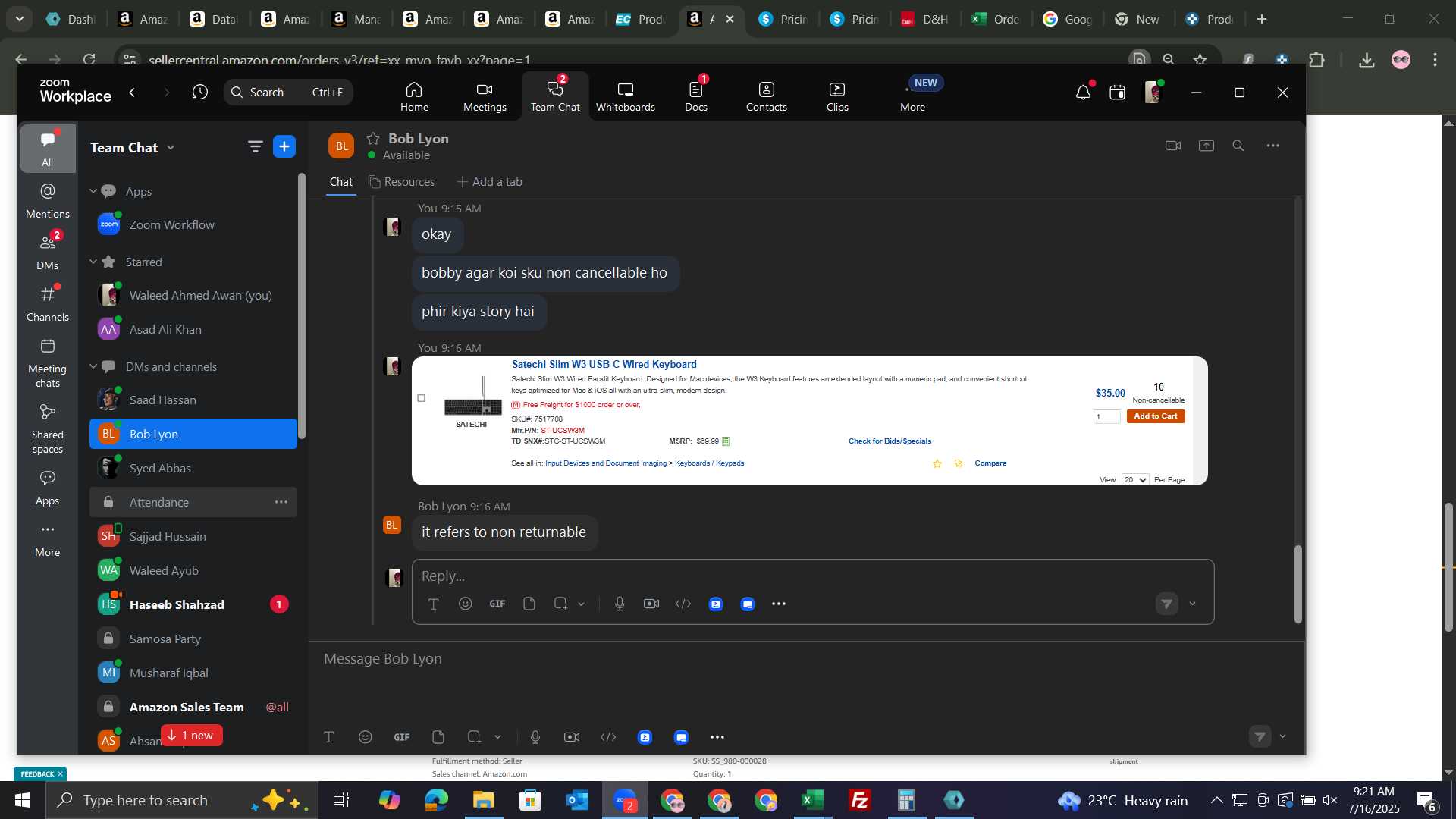Switch to the Resources tab
Image resolution: width=1456 pixels, height=819 pixels.
pos(401,182)
